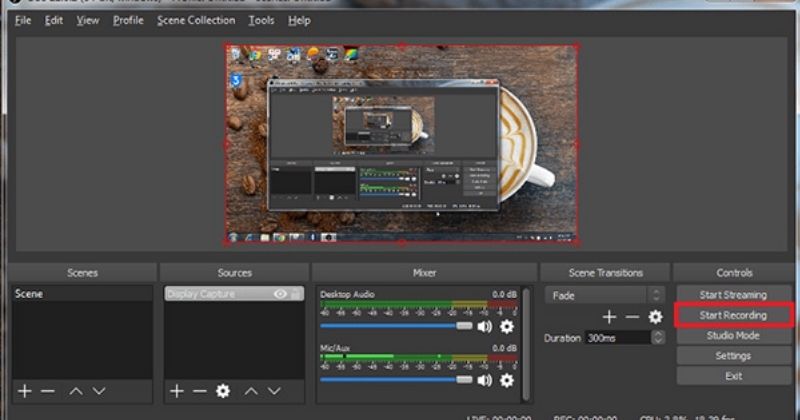Open the Help menu

(299, 20)
